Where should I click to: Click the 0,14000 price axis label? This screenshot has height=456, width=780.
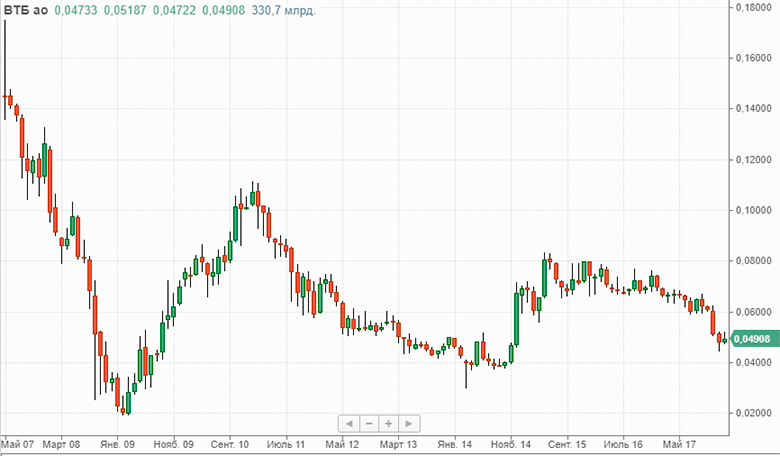click(754, 108)
